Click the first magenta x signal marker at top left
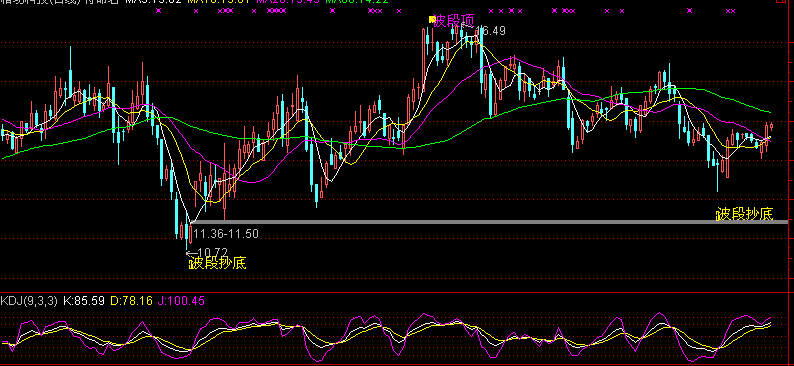 [x=158, y=10]
